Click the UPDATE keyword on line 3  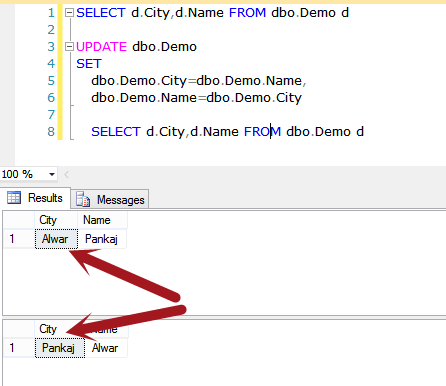click(x=101, y=47)
